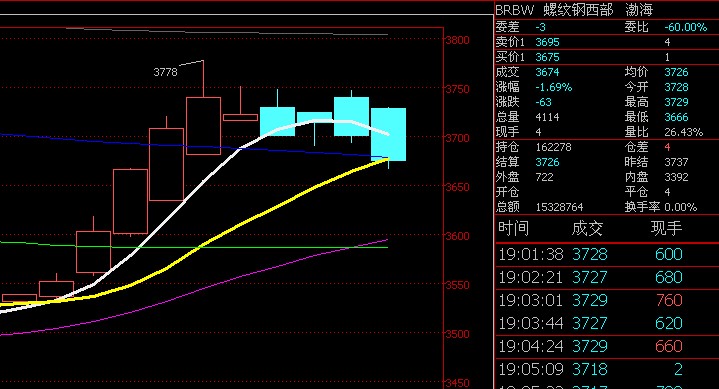719x389 pixels.
Task: Click the 现手 column header
Action: (666, 228)
